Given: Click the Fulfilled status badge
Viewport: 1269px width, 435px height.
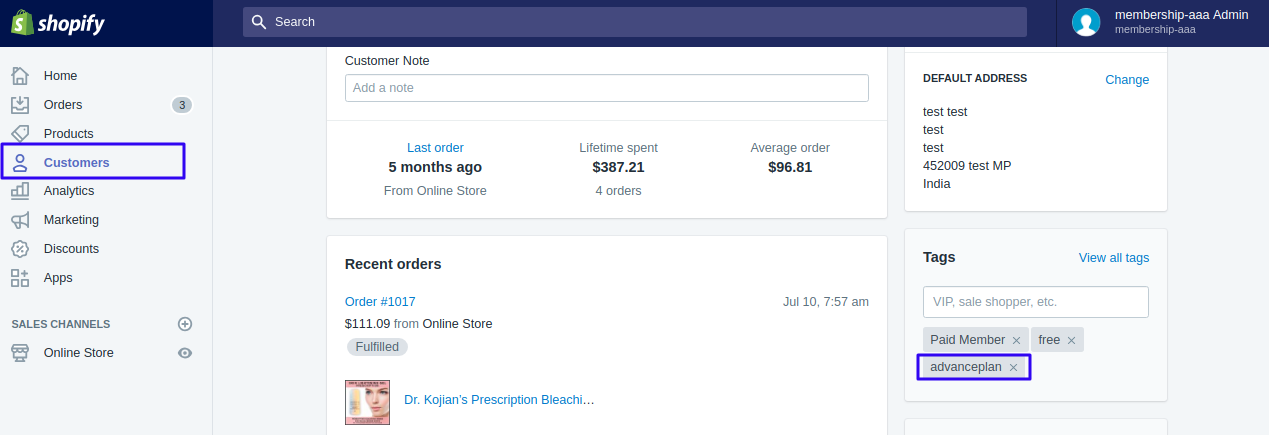Looking at the screenshot, I should click(377, 347).
